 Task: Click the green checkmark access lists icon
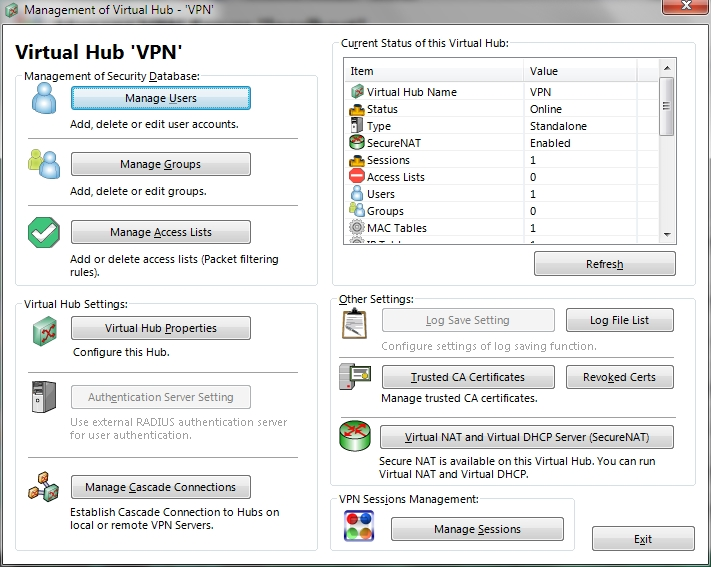(44, 232)
